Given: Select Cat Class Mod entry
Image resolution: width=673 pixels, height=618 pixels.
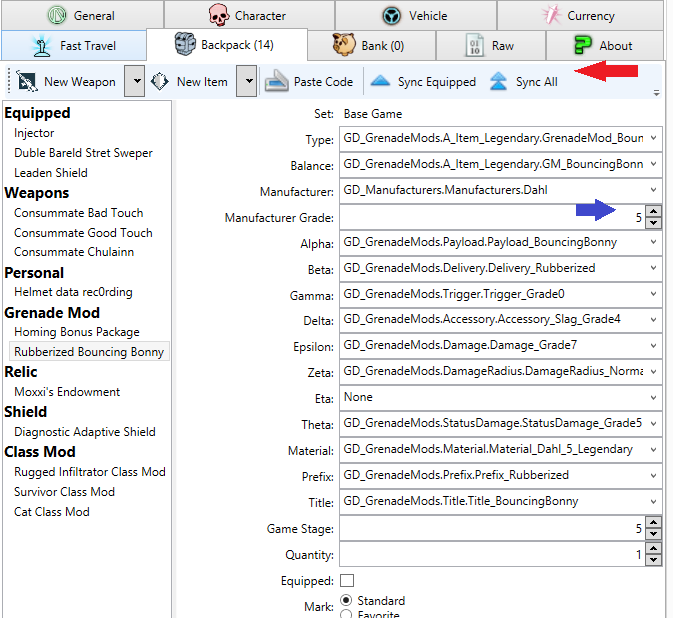Looking at the screenshot, I should (52, 512).
